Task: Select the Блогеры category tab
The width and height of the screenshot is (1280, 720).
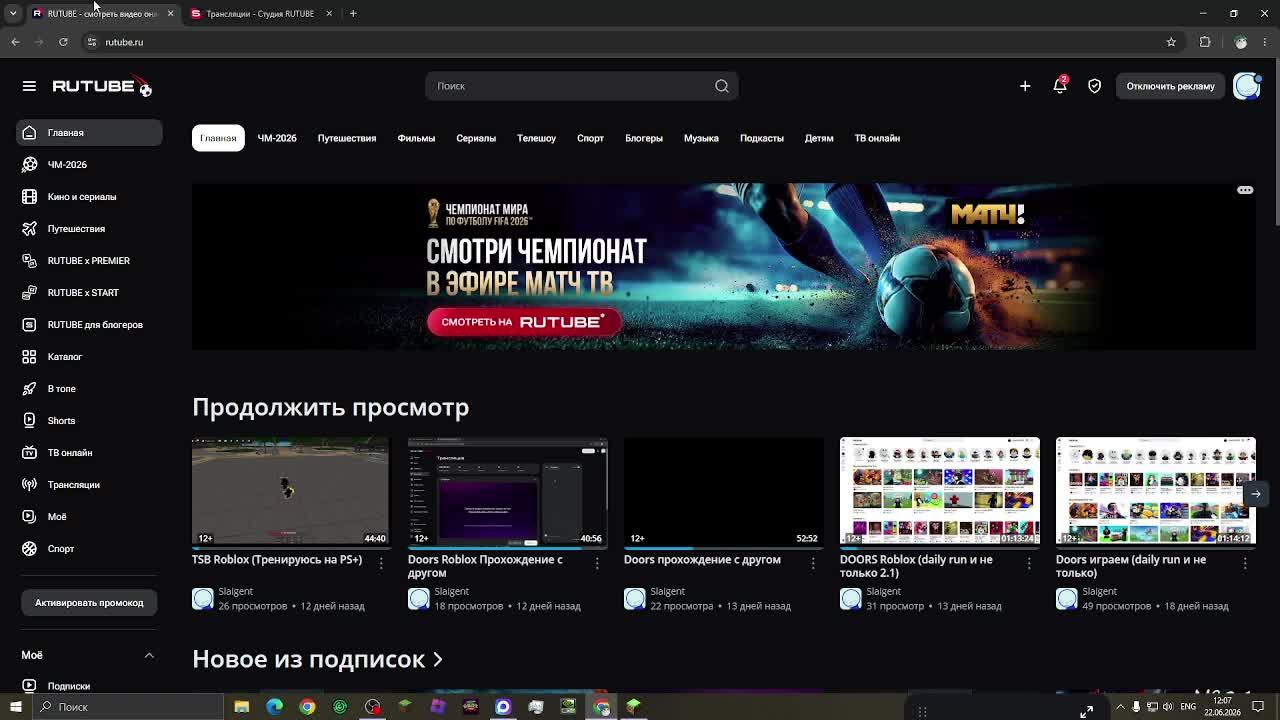Action: click(644, 138)
